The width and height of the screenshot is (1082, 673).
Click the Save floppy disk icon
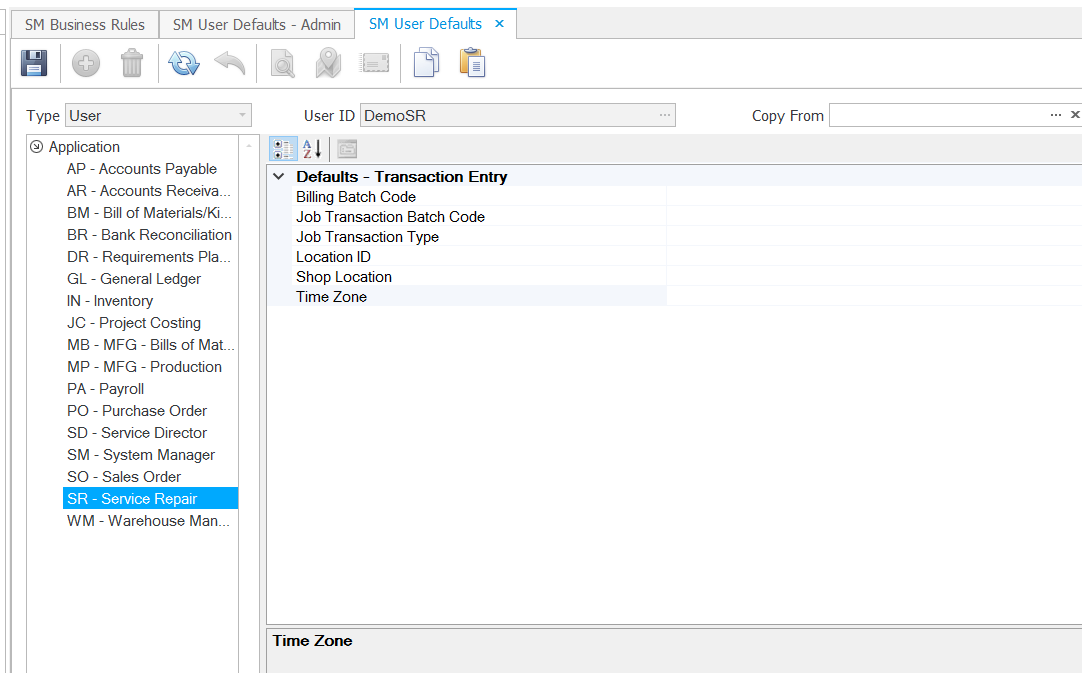pos(35,64)
